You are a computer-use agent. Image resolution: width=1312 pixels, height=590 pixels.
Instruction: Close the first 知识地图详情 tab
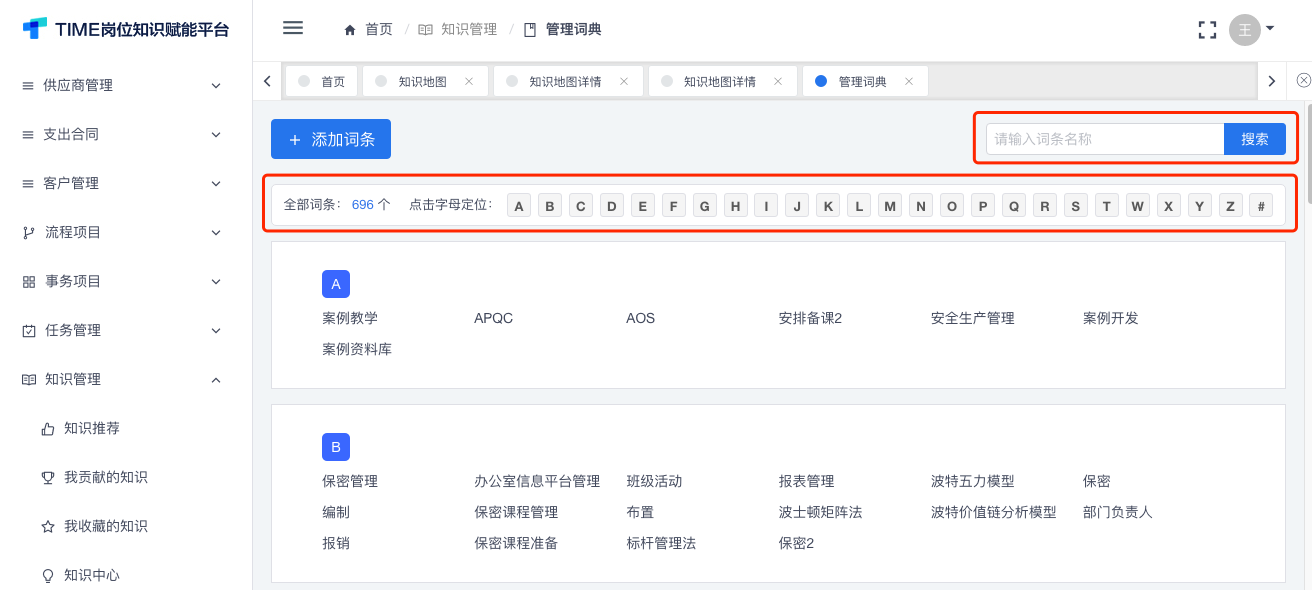click(624, 81)
